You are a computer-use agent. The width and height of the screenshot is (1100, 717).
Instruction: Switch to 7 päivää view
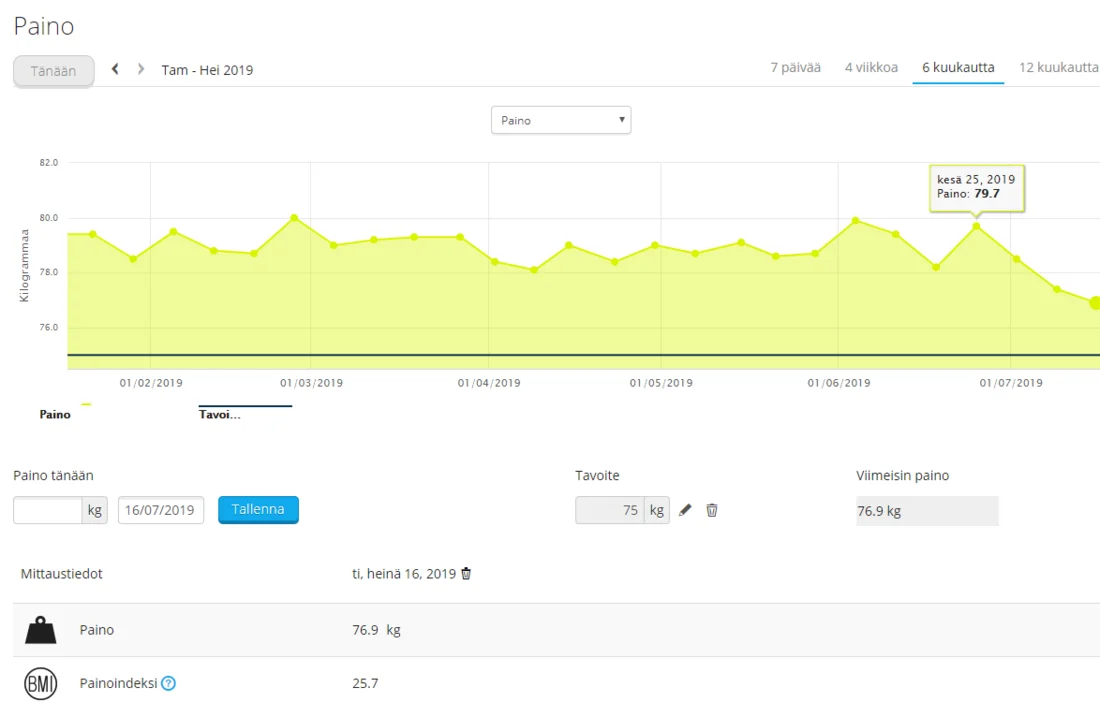(795, 68)
